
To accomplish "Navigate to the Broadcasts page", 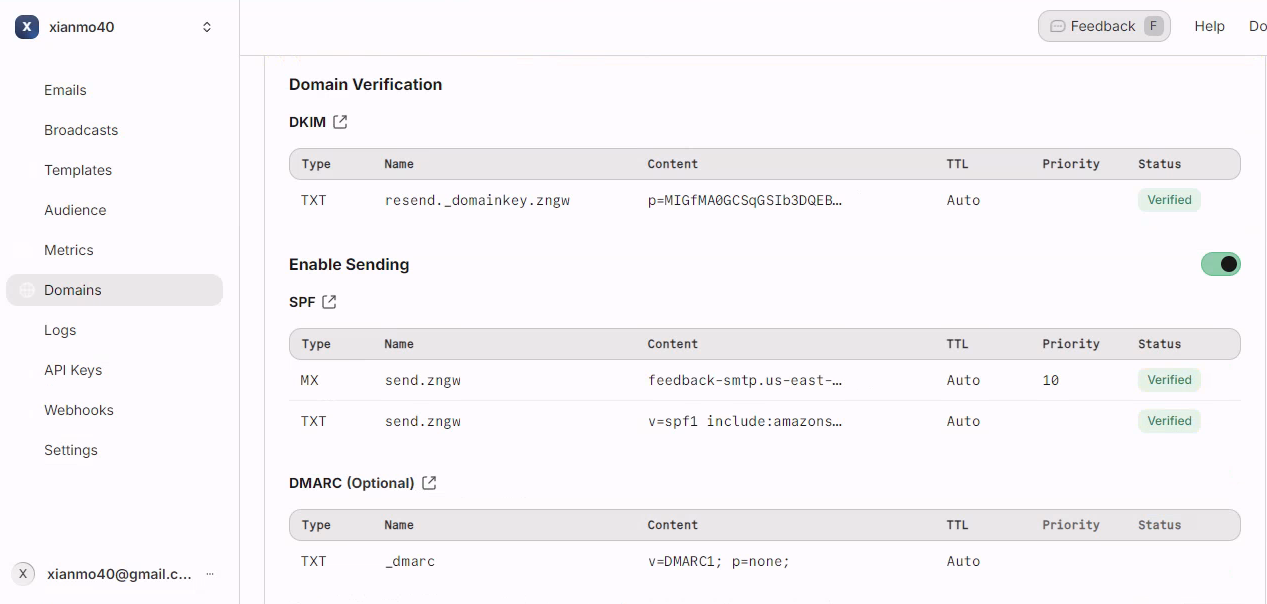I will (81, 130).
